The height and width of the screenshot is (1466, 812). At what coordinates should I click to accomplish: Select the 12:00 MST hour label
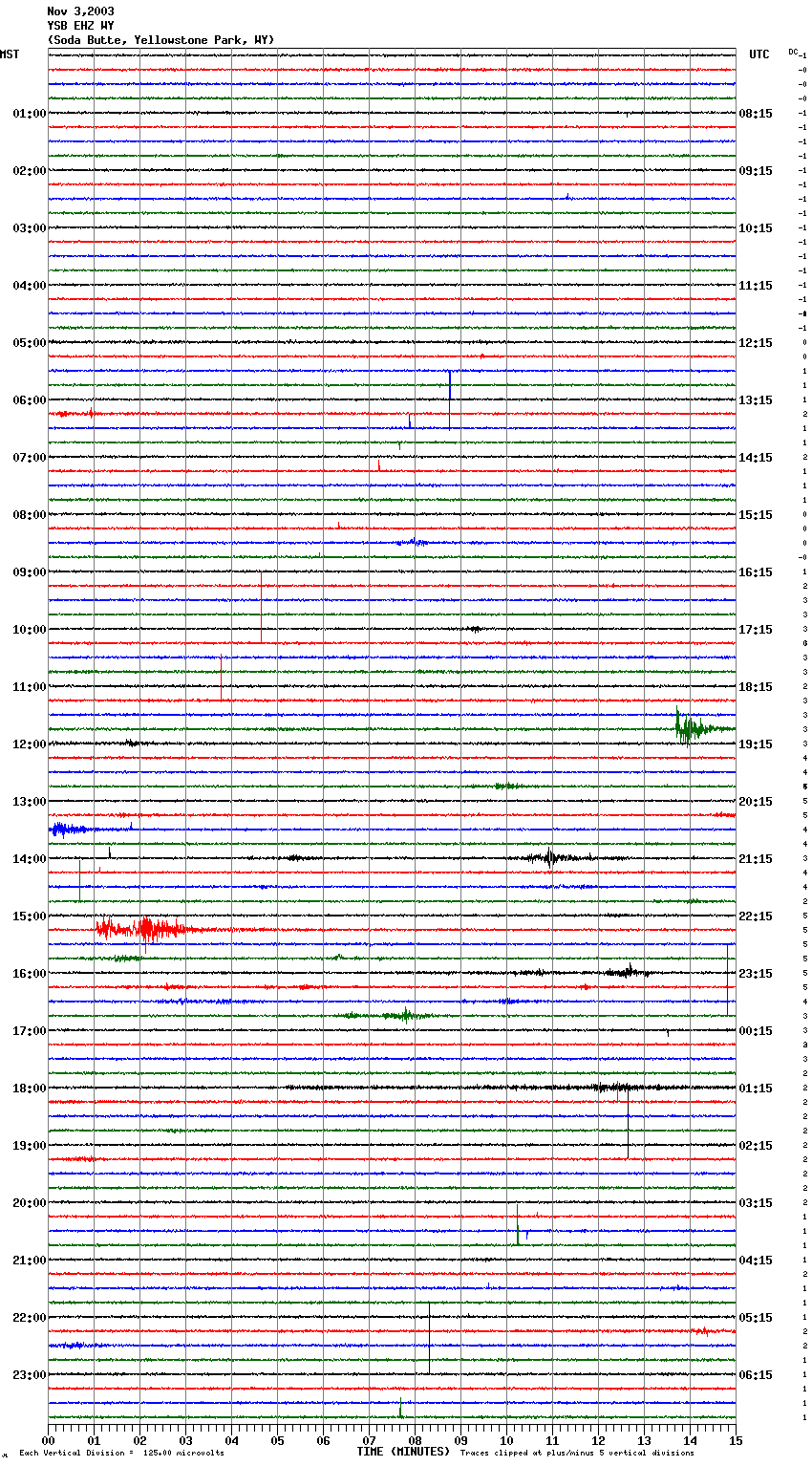30,744
